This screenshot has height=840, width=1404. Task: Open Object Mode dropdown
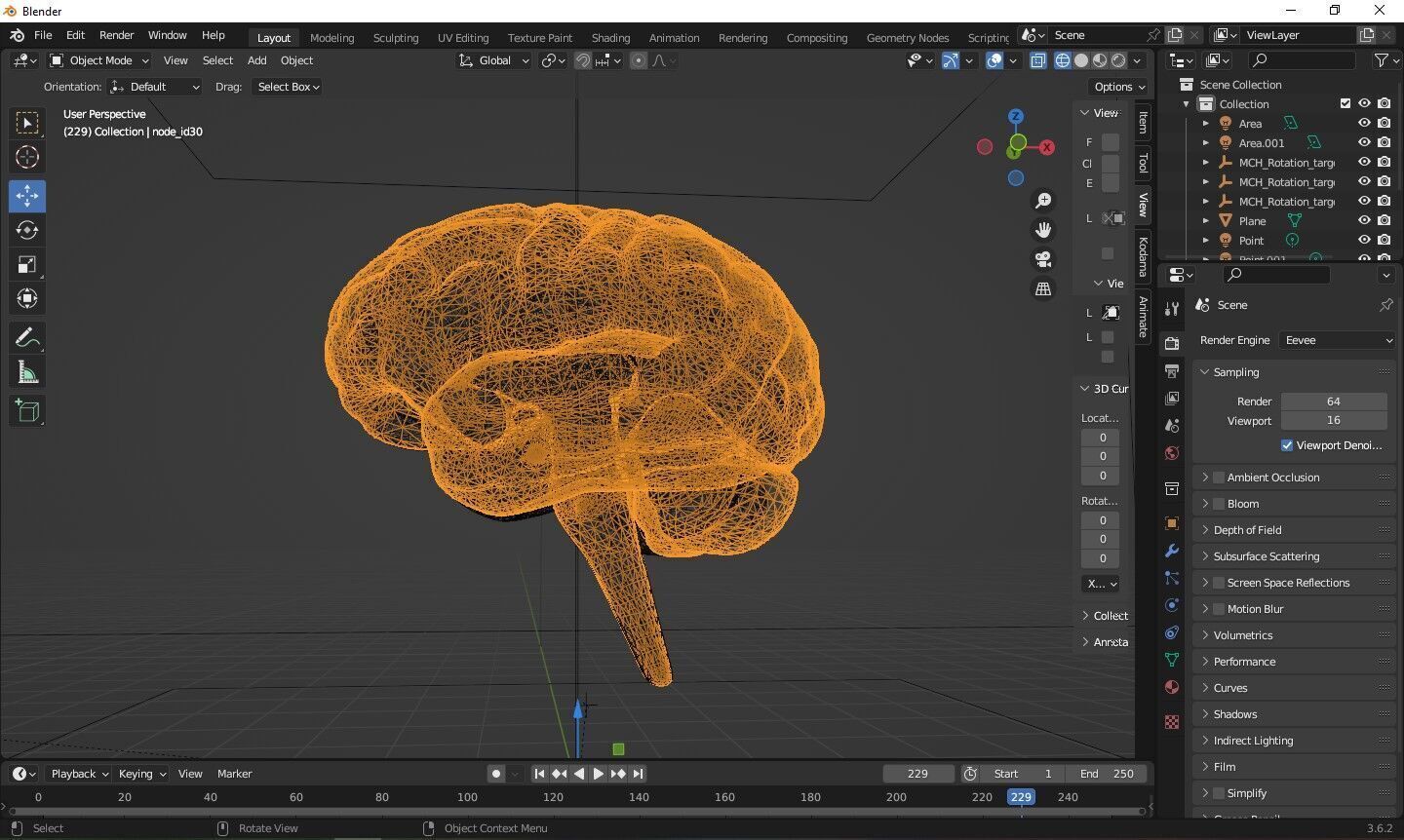point(98,60)
